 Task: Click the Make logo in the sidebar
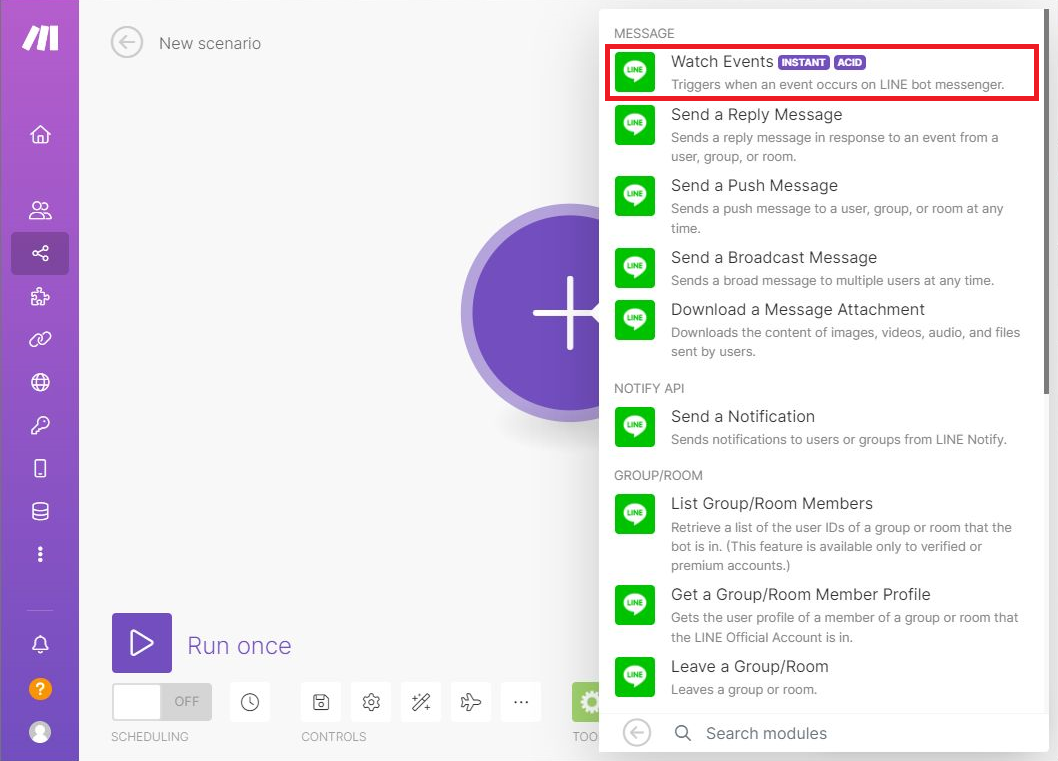(40, 38)
